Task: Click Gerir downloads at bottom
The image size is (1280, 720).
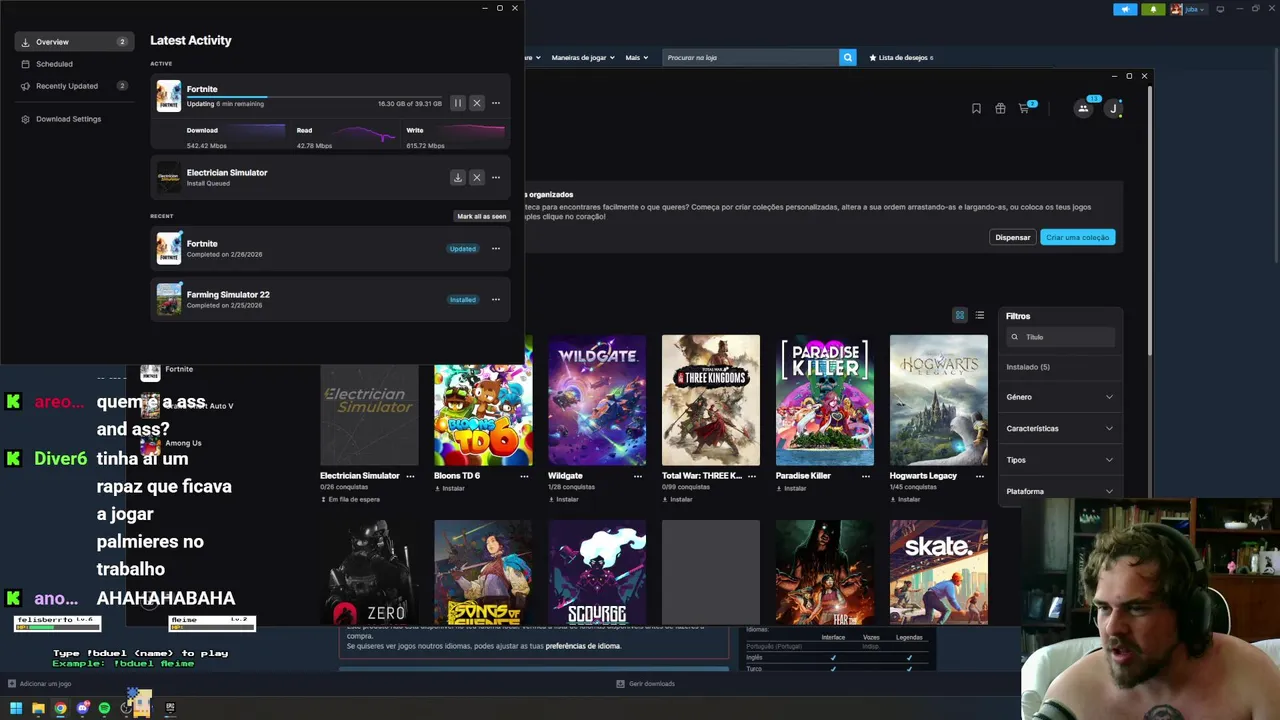Action: [646, 684]
